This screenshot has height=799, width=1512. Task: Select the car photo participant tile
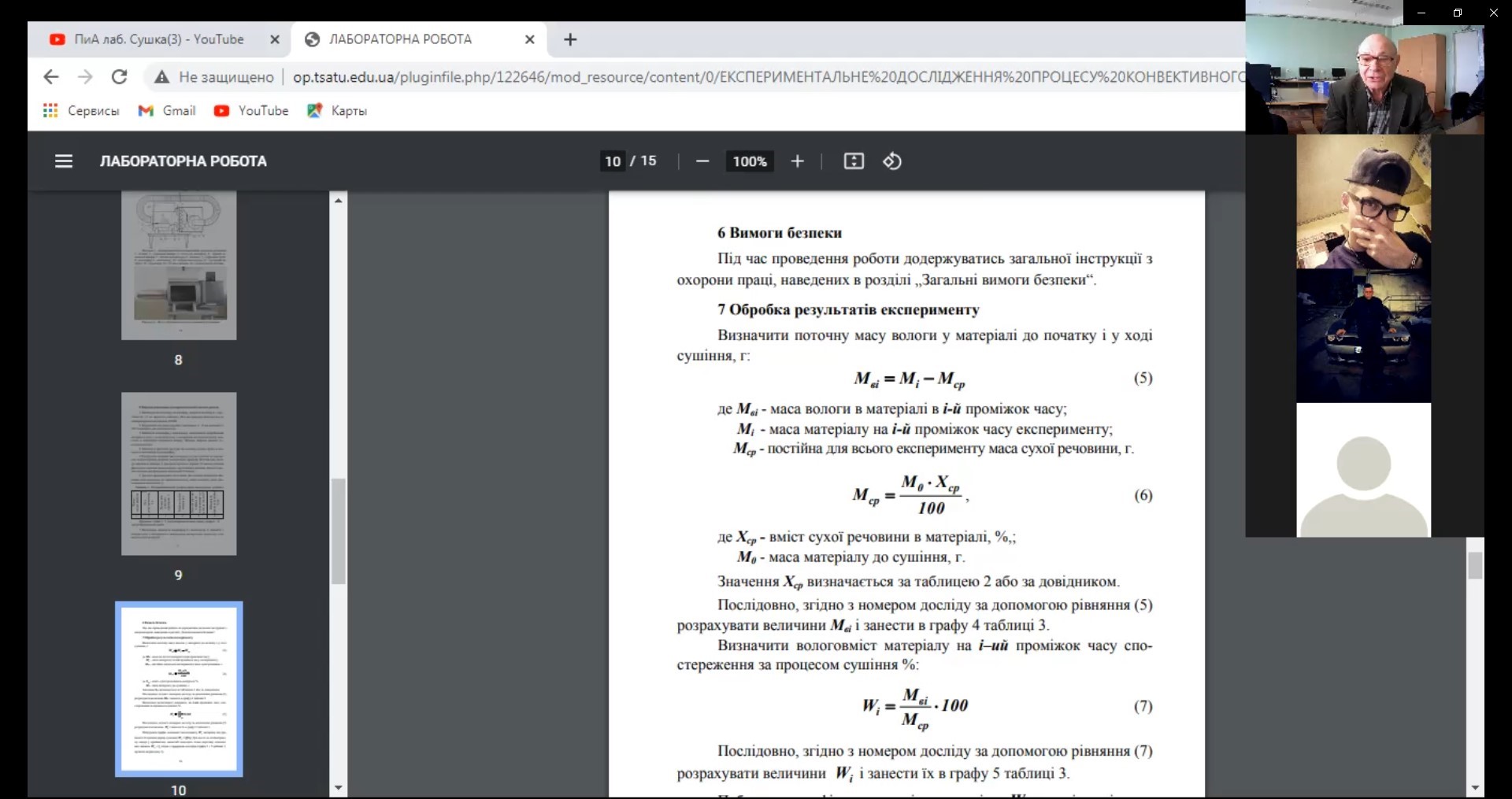1364,336
